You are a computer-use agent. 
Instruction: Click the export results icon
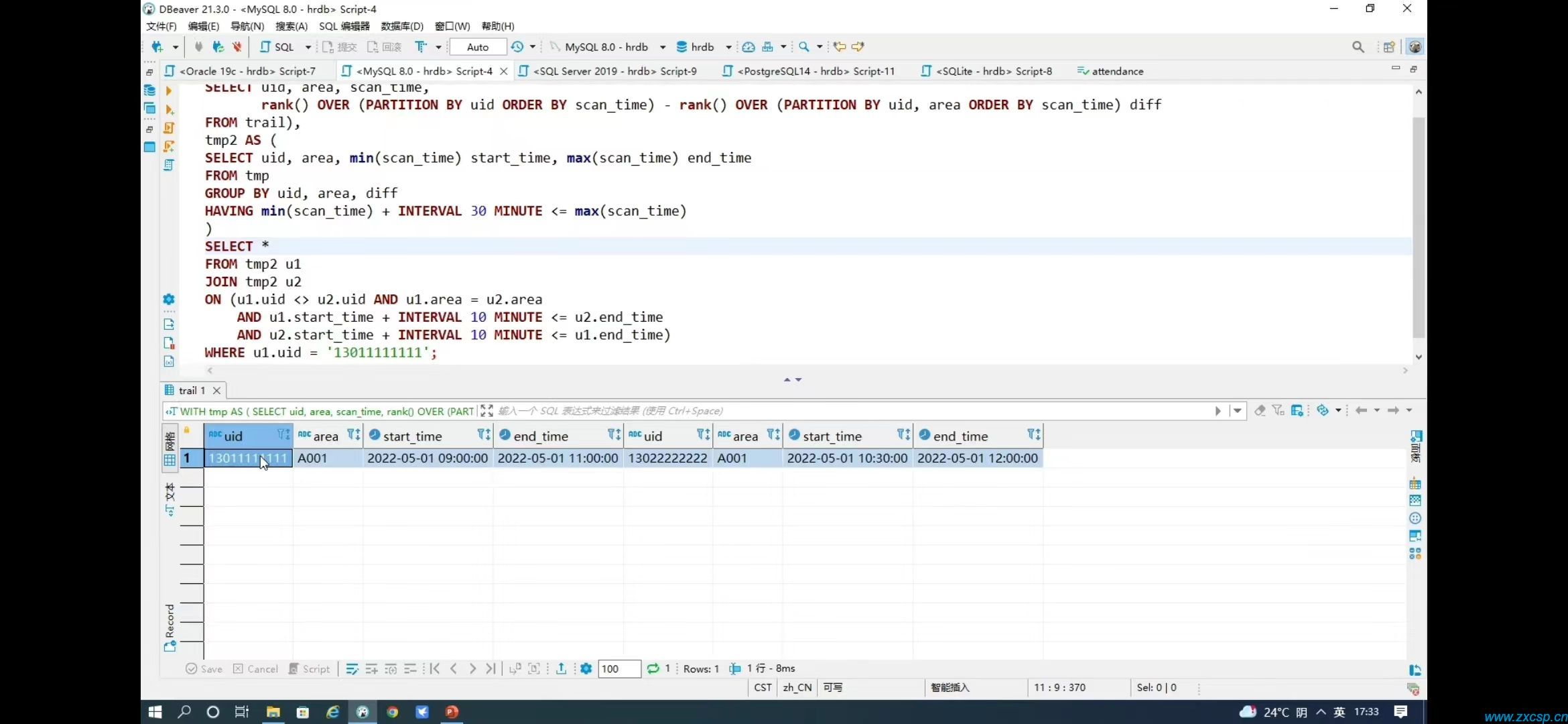click(x=562, y=668)
